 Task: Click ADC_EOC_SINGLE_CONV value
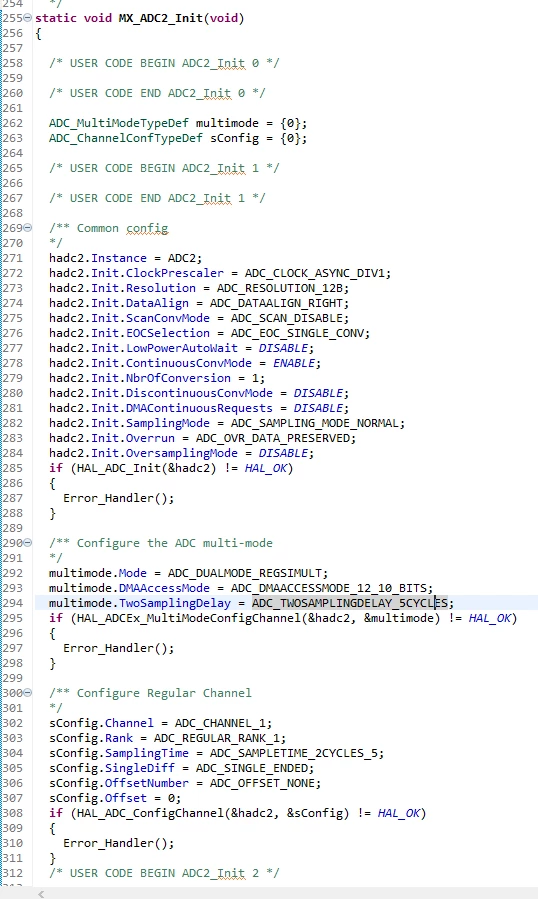[x=297, y=333]
